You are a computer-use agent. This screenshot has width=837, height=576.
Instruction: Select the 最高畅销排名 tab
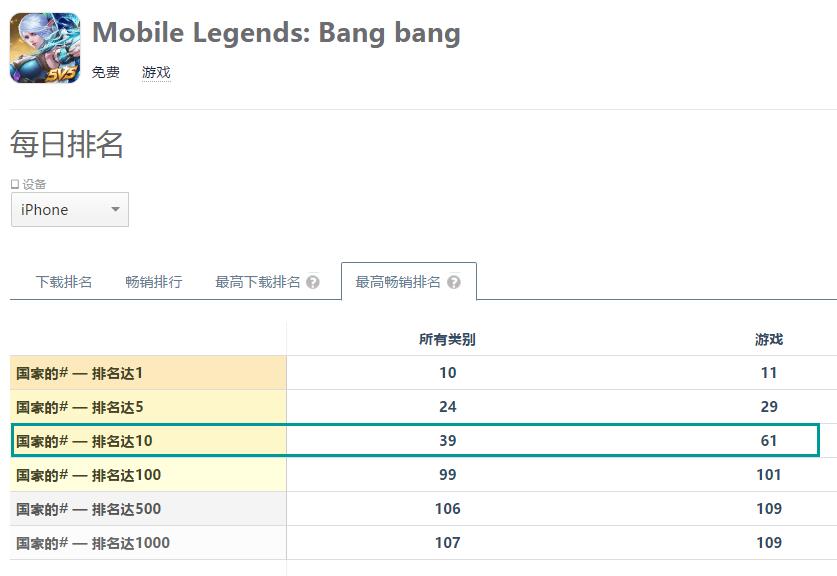(398, 282)
